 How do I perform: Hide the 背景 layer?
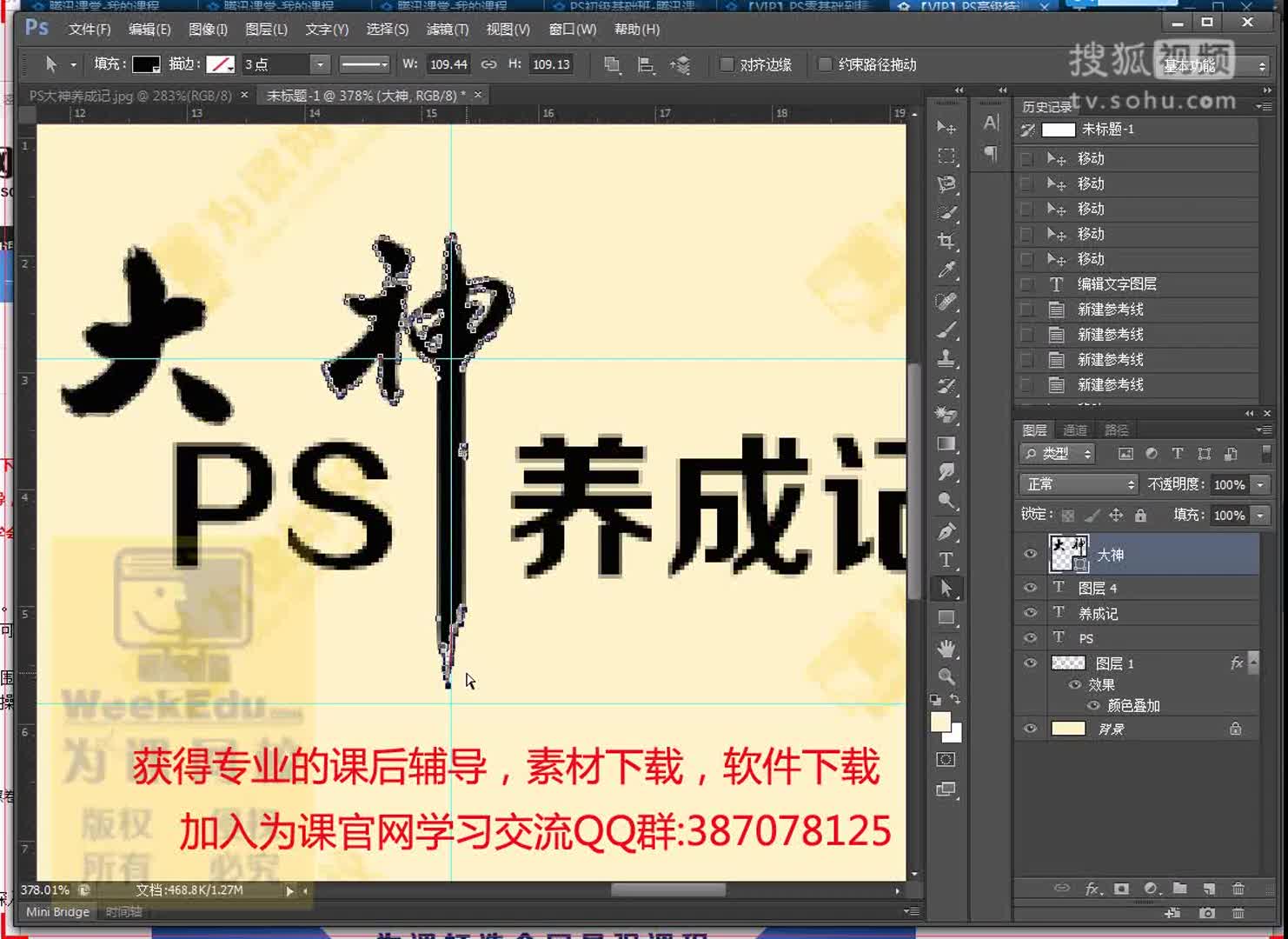[1031, 729]
